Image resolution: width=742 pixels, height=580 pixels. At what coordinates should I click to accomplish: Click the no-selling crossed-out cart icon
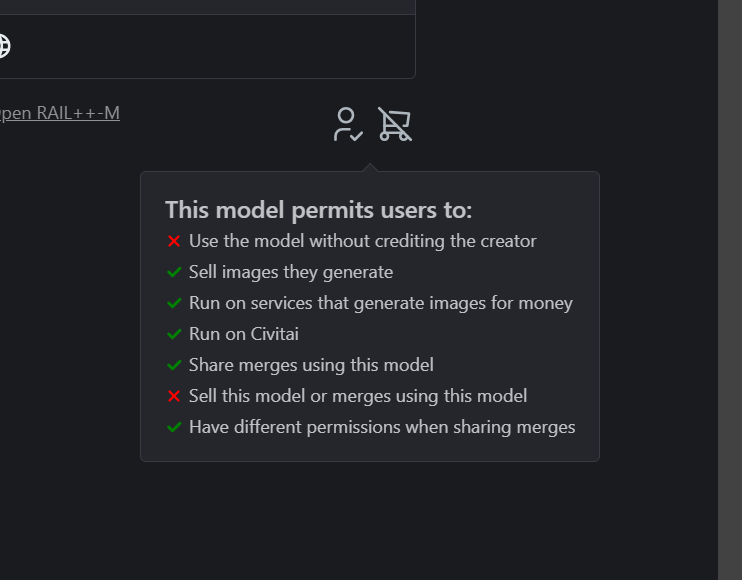(x=395, y=124)
